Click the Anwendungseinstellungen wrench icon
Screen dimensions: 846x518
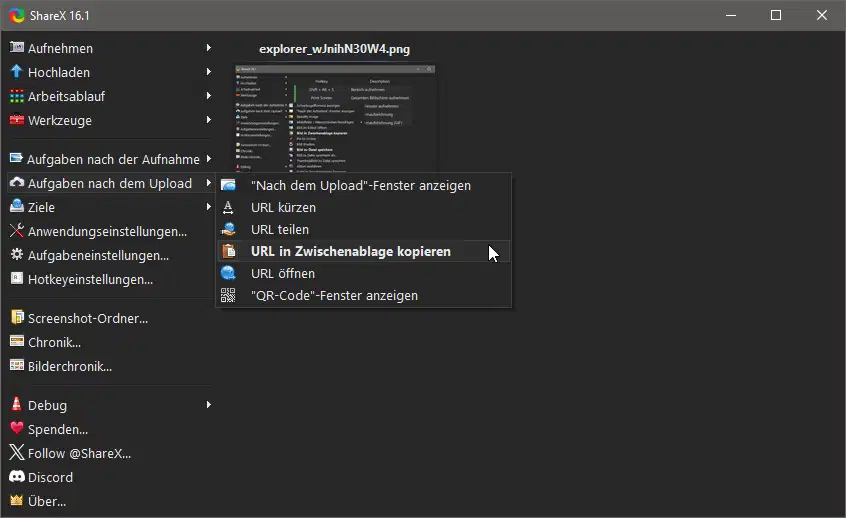click(x=17, y=230)
